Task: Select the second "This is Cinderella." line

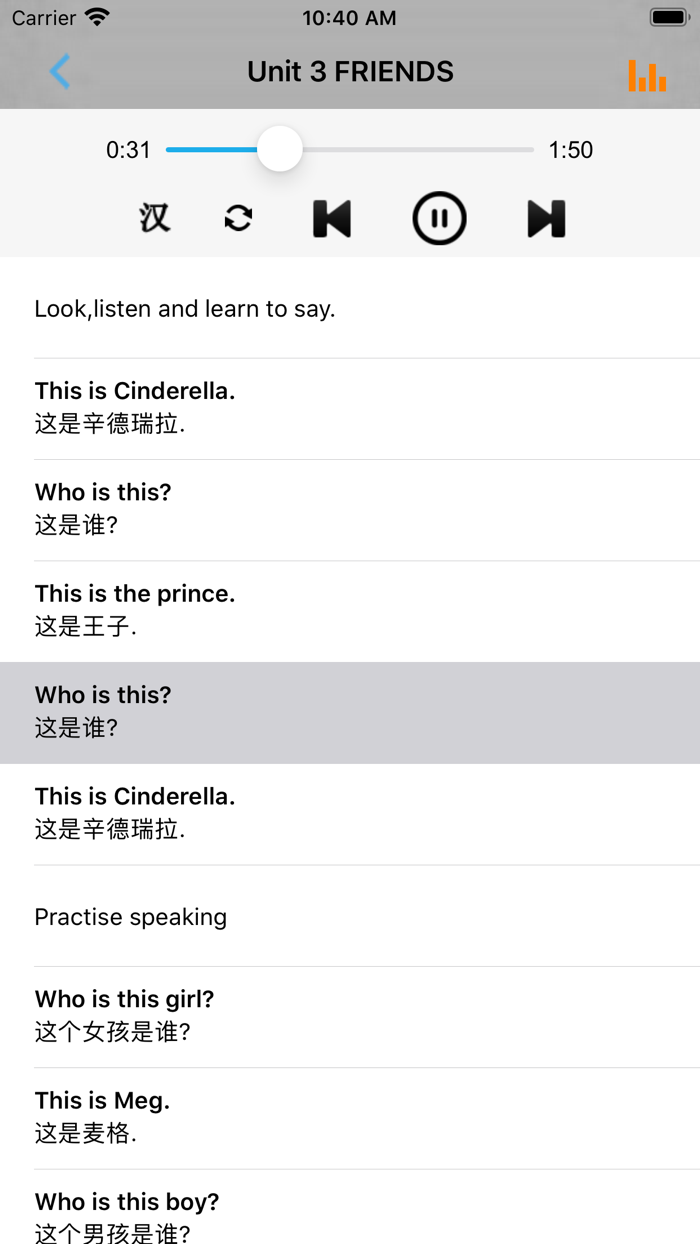Action: point(350,813)
